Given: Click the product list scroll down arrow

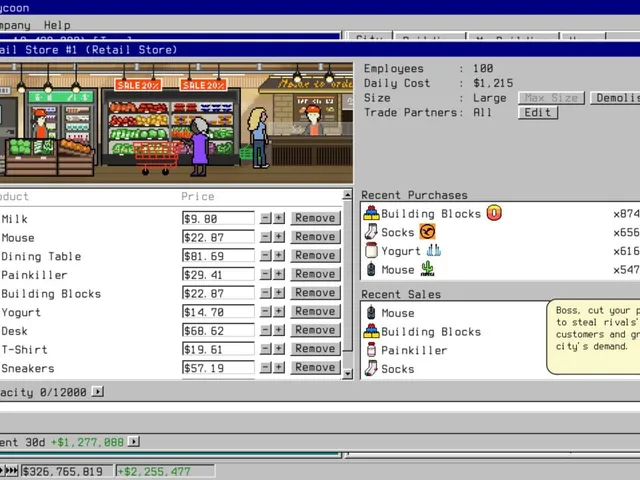Looking at the screenshot, I should (x=347, y=373).
